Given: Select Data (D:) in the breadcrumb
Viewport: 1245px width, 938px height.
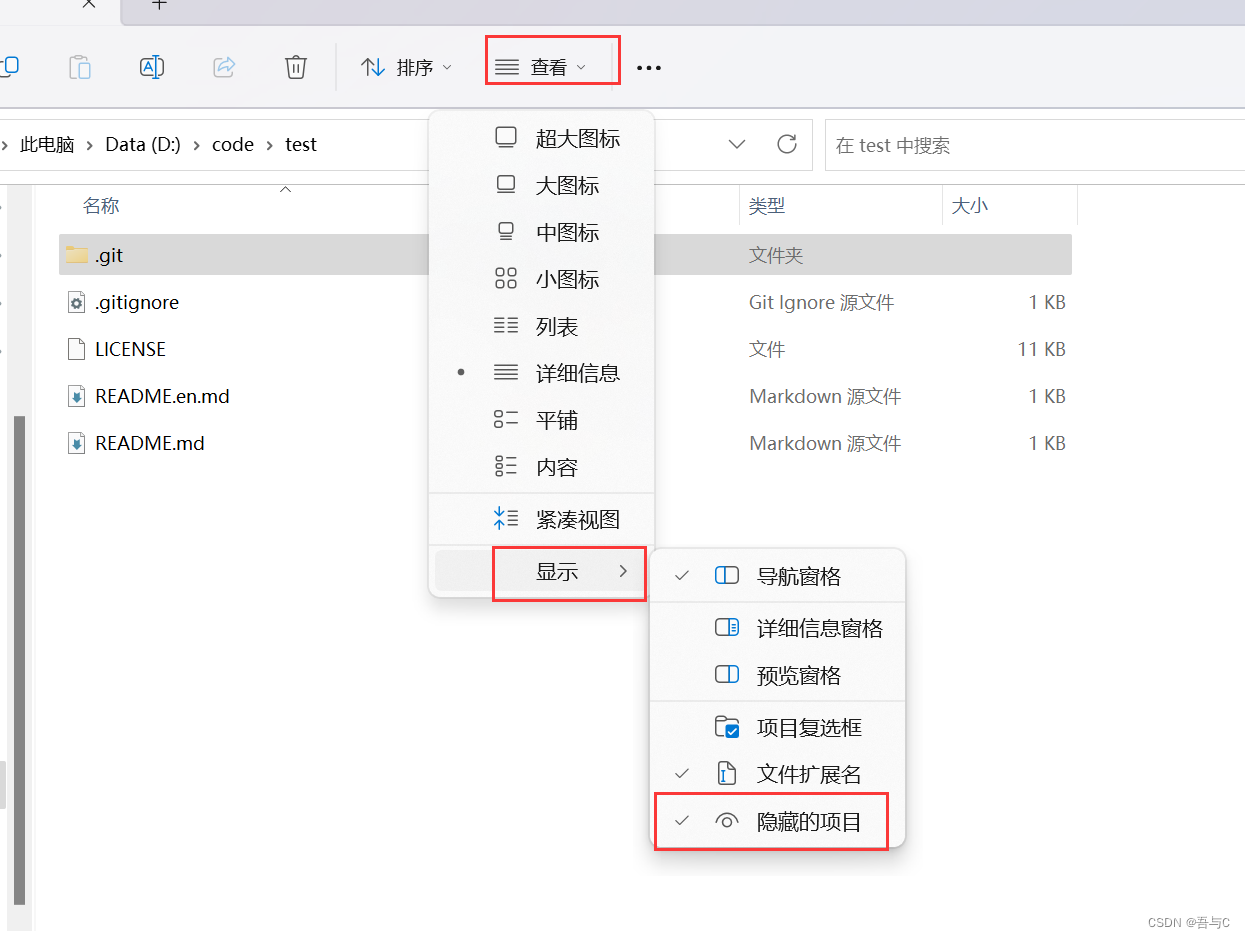Looking at the screenshot, I should (x=143, y=144).
